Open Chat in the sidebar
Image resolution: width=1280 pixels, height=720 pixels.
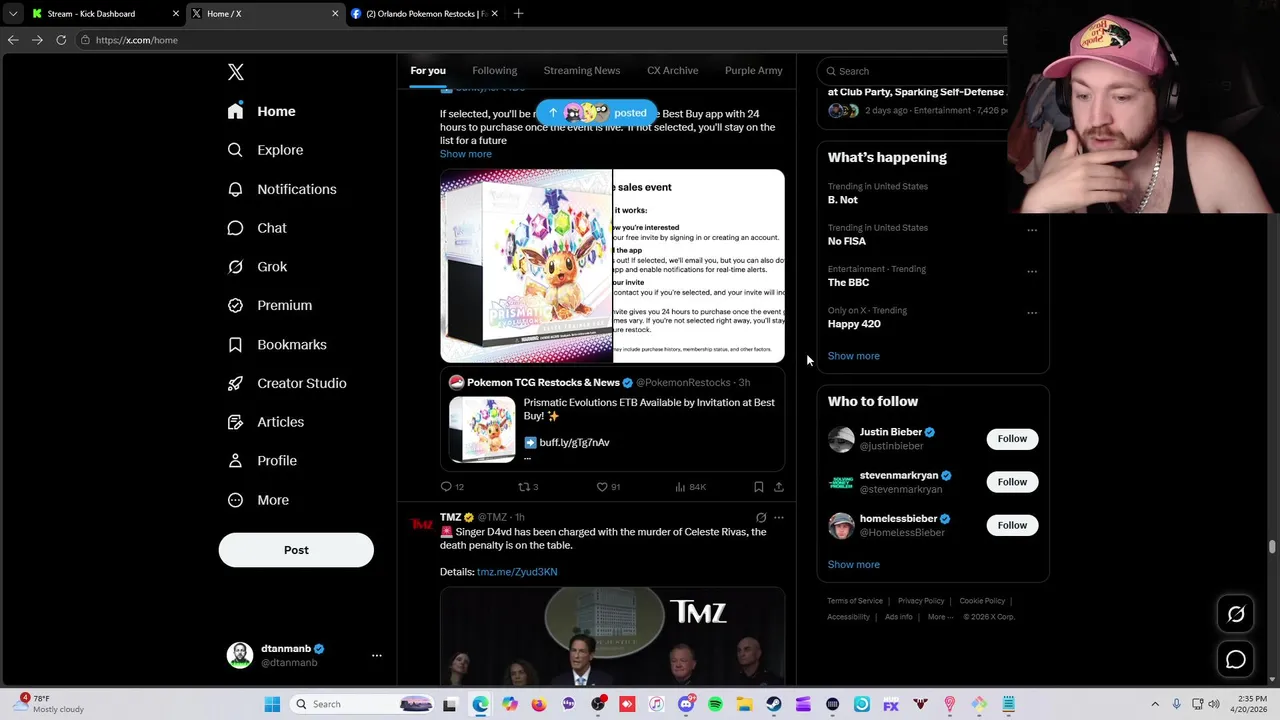tap(257, 228)
